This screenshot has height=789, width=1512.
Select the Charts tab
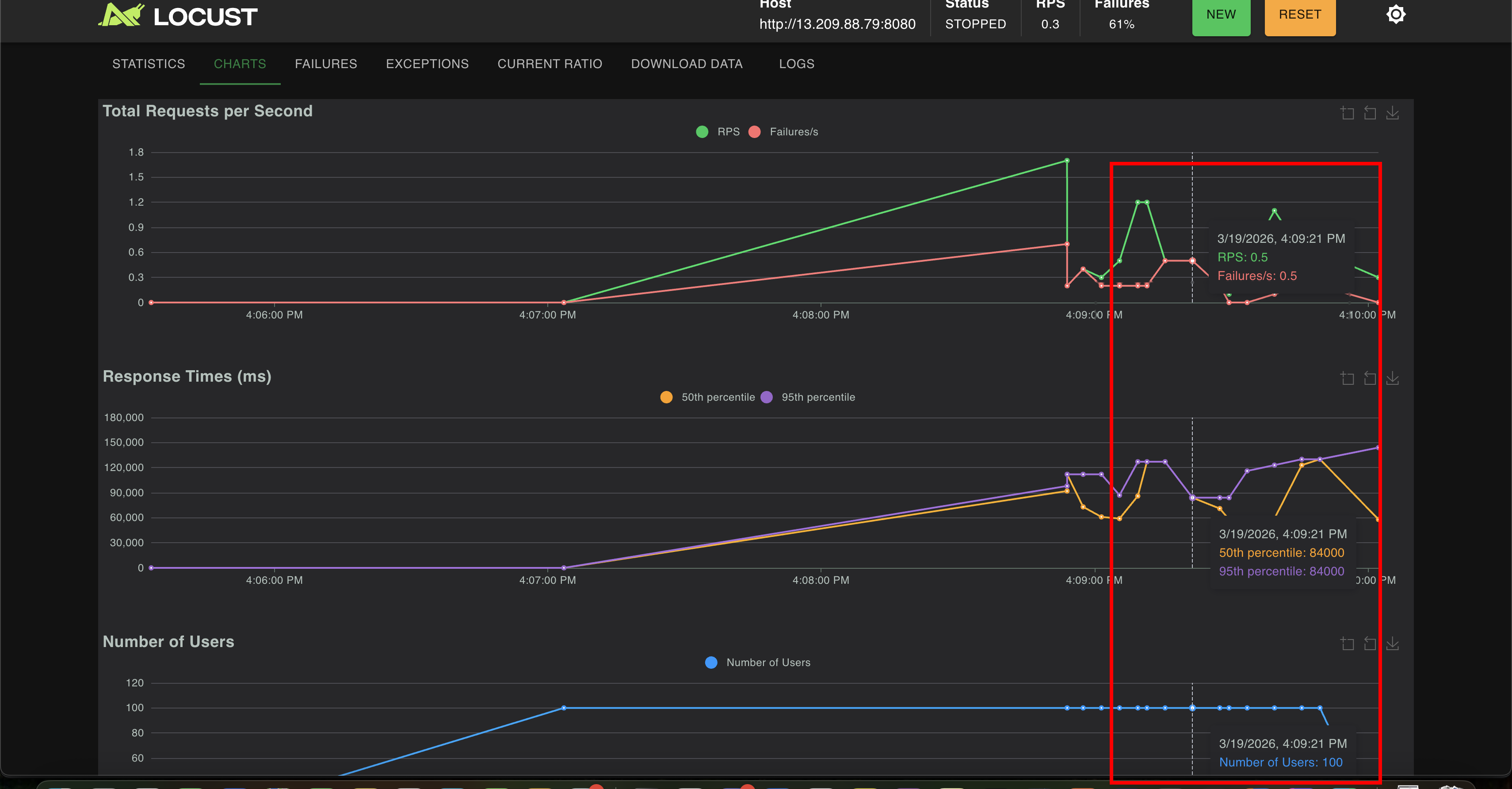(240, 63)
